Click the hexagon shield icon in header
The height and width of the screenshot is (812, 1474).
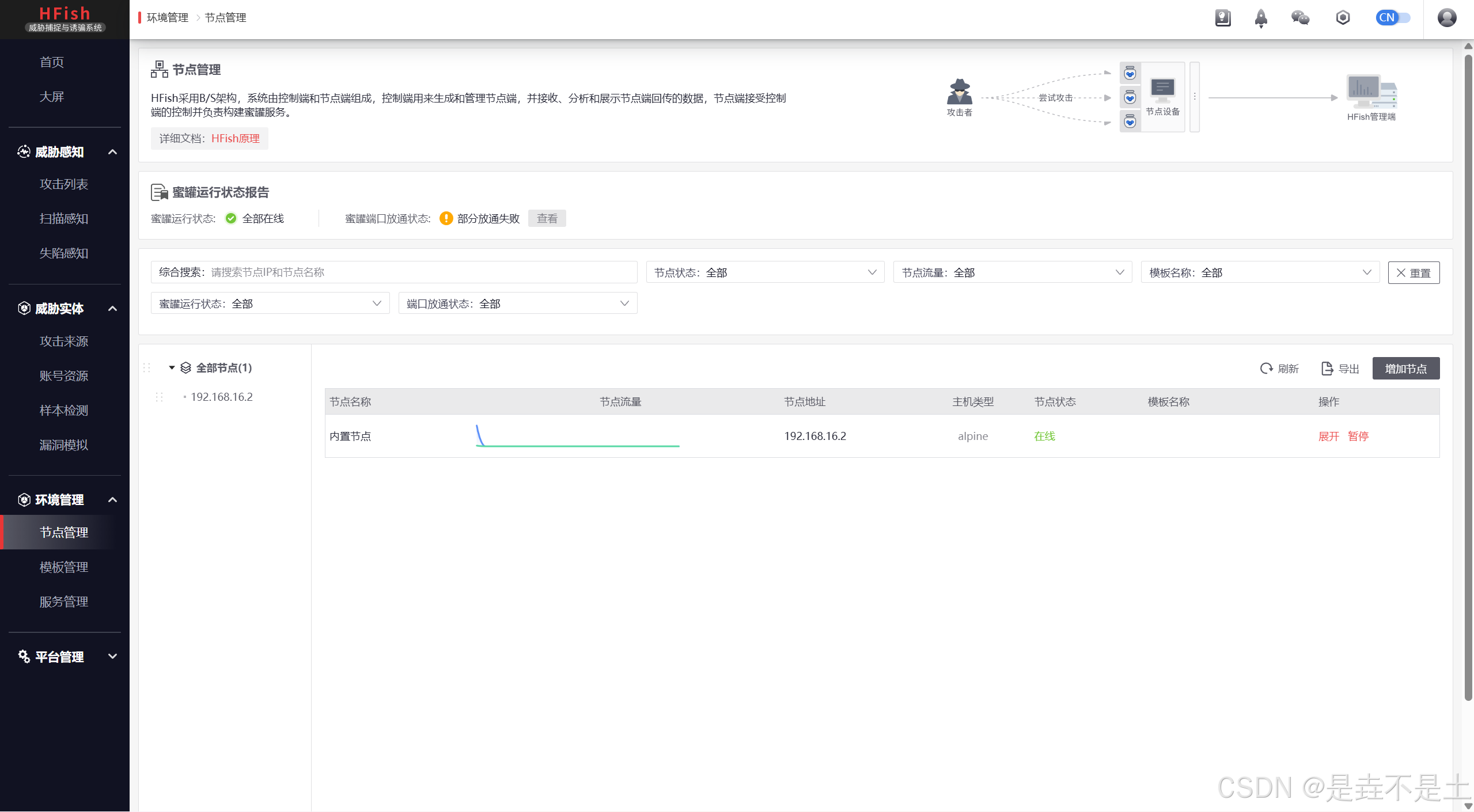(x=1343, y=18)
